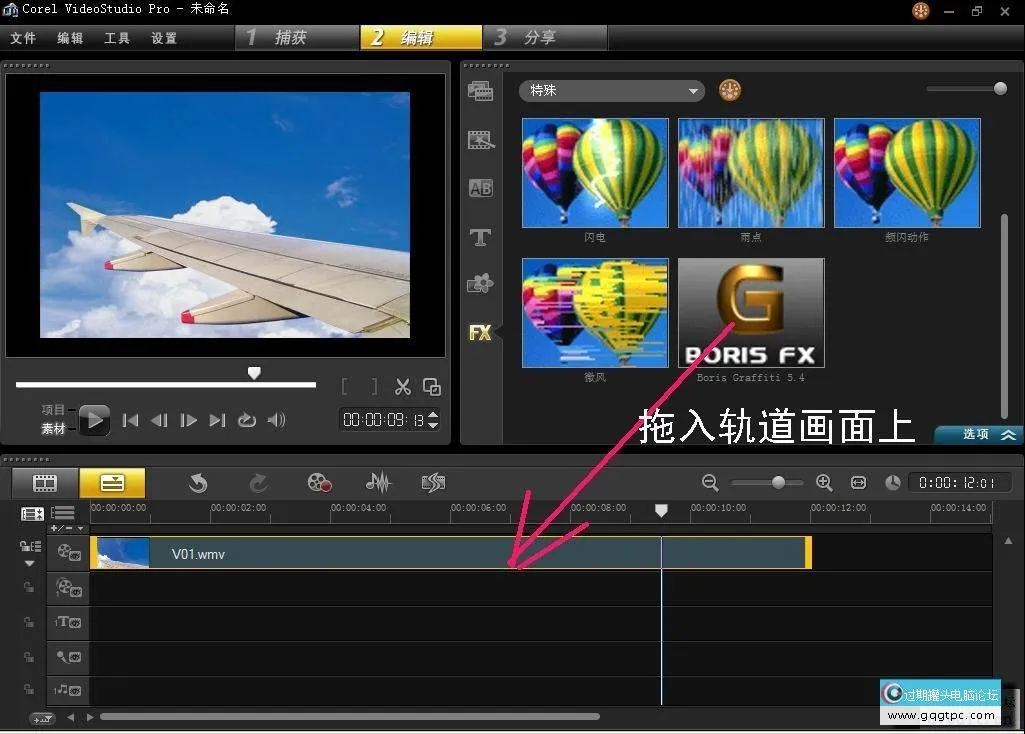Open the Sound Mixer waveform icon

point(378,483)
